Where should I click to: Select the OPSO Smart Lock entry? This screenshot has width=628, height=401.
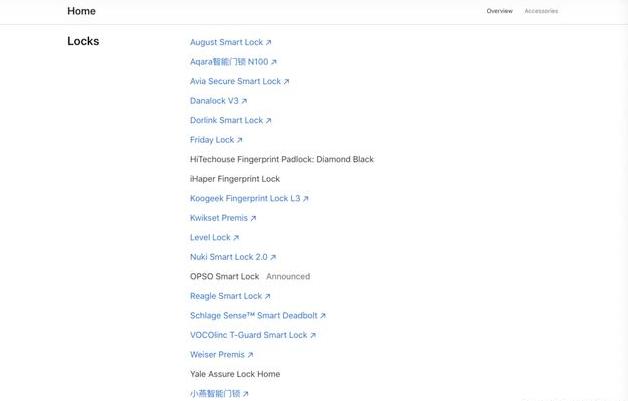coord(225,276)
